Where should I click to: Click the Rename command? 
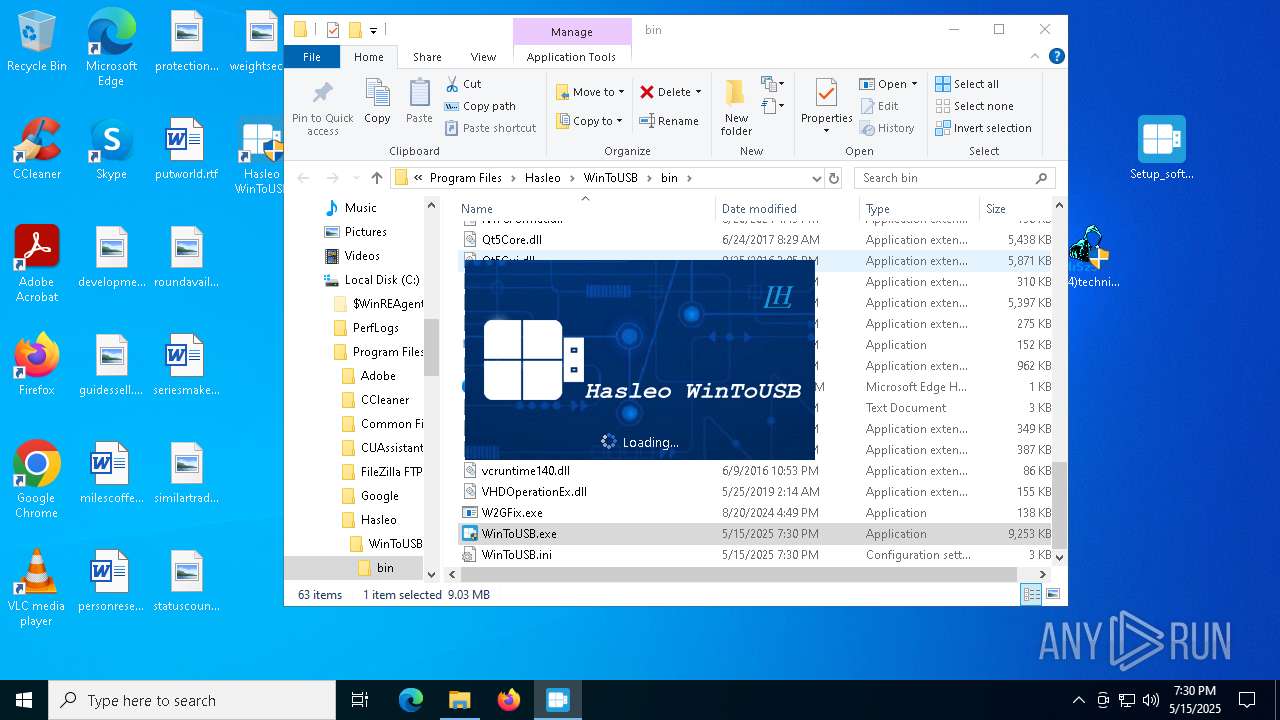[669, 121]
